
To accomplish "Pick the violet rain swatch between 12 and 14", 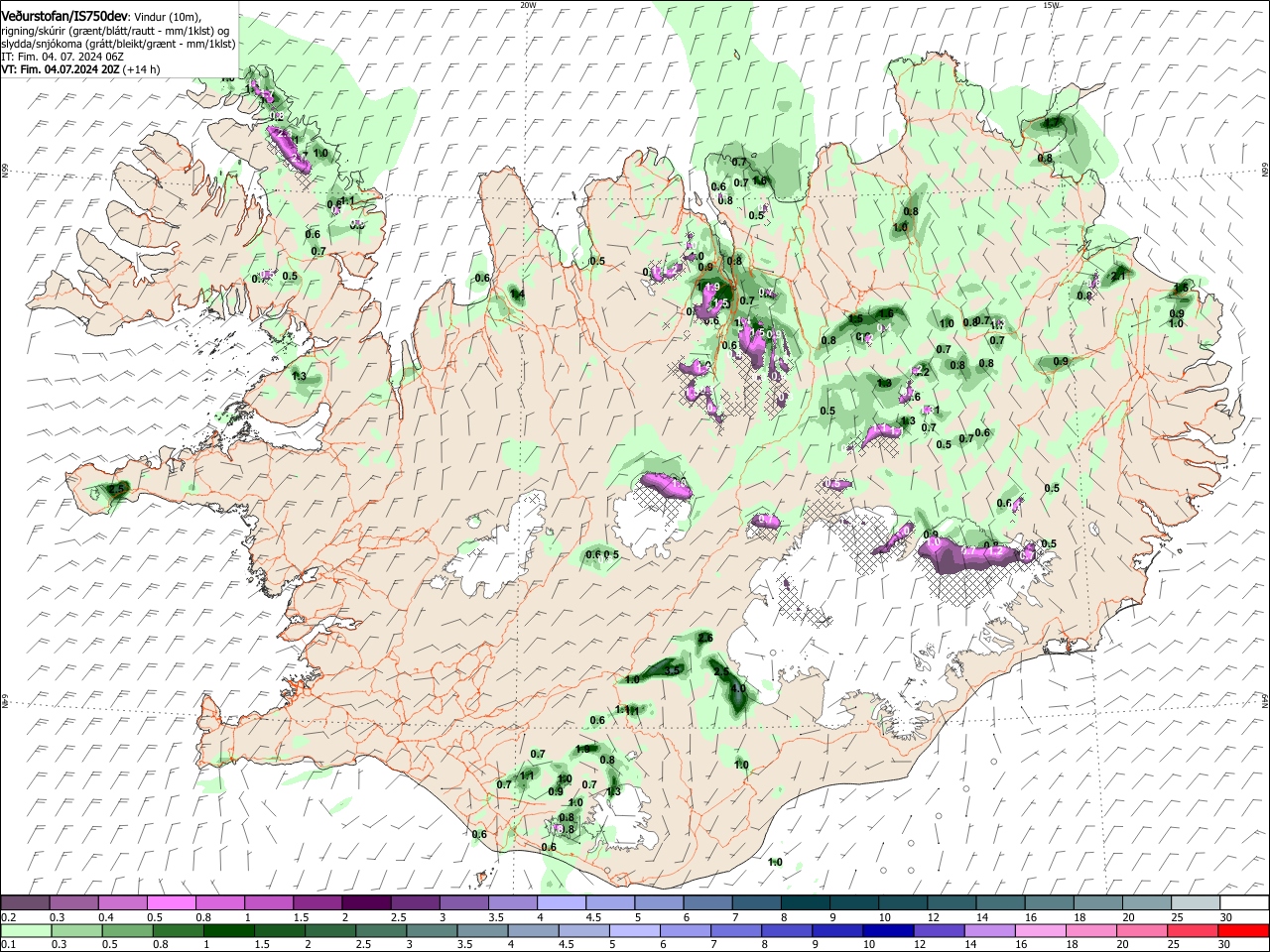I will [x=939, y=930].
